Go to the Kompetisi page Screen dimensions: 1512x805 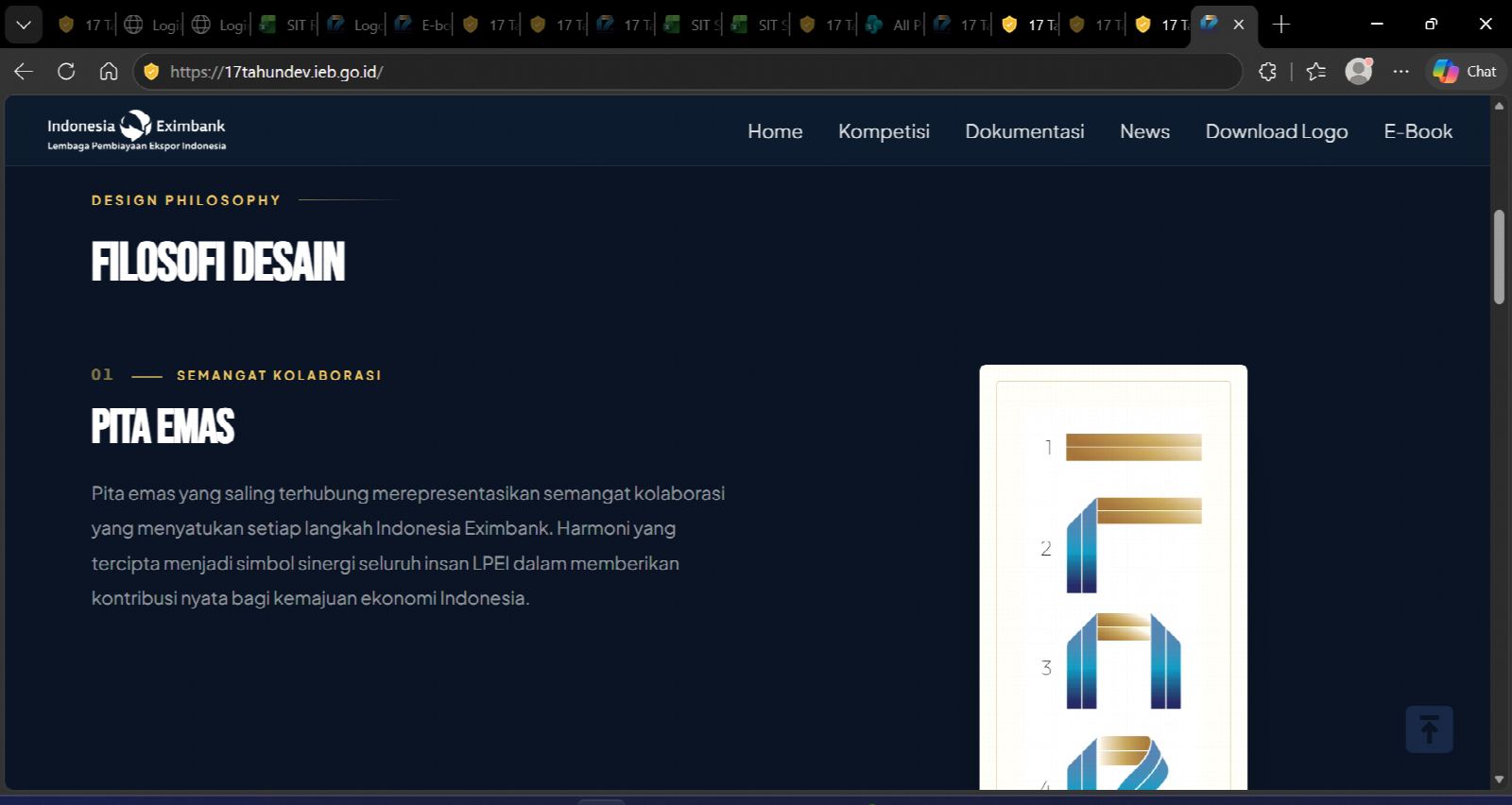[x=884, y=131]
